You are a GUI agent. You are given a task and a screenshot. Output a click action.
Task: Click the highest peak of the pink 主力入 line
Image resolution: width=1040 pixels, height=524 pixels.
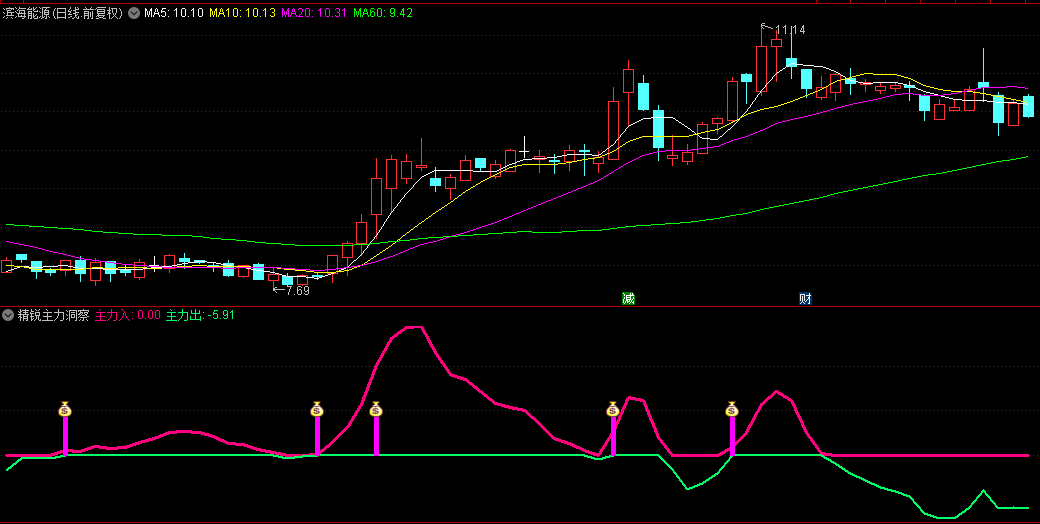pos(415,327)
